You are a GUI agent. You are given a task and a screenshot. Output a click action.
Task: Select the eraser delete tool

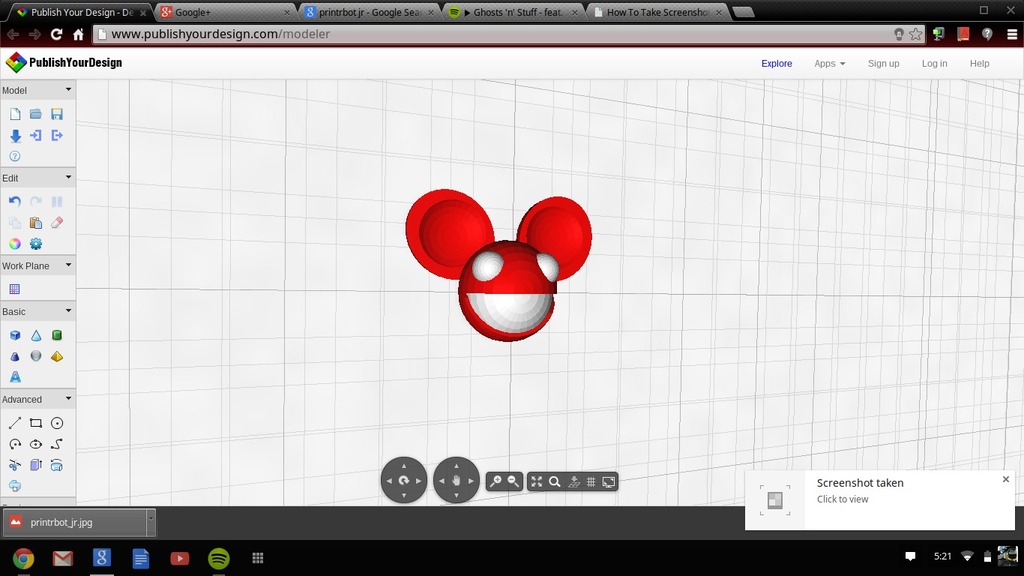57,223
